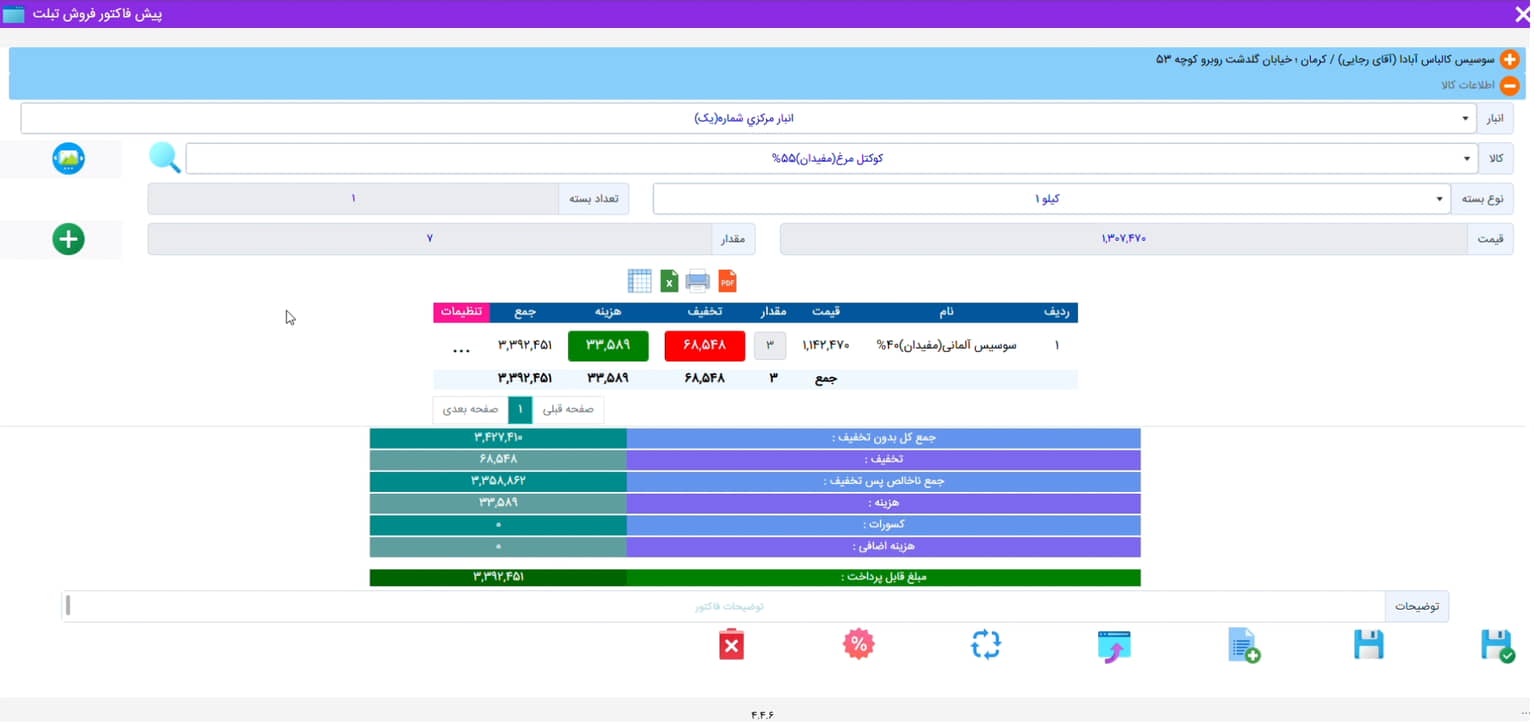Click the printer icon above the table
This screenshot has height=724, width=1534.
[x=697, y=281]
